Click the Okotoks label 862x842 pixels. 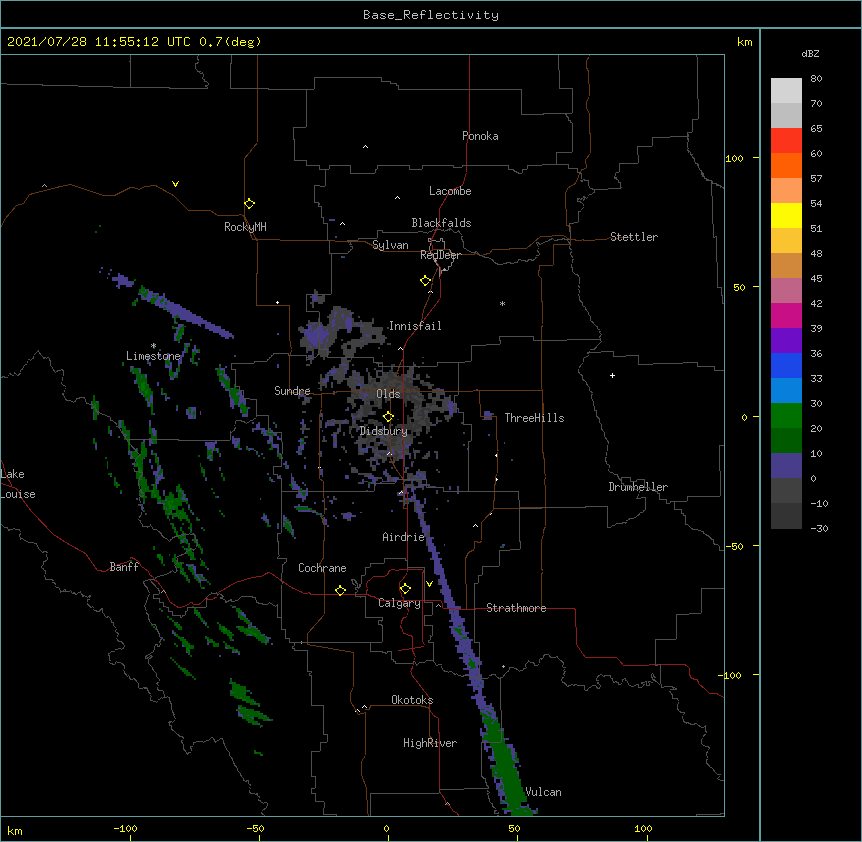pyautogui.click(x=412, y=700)
